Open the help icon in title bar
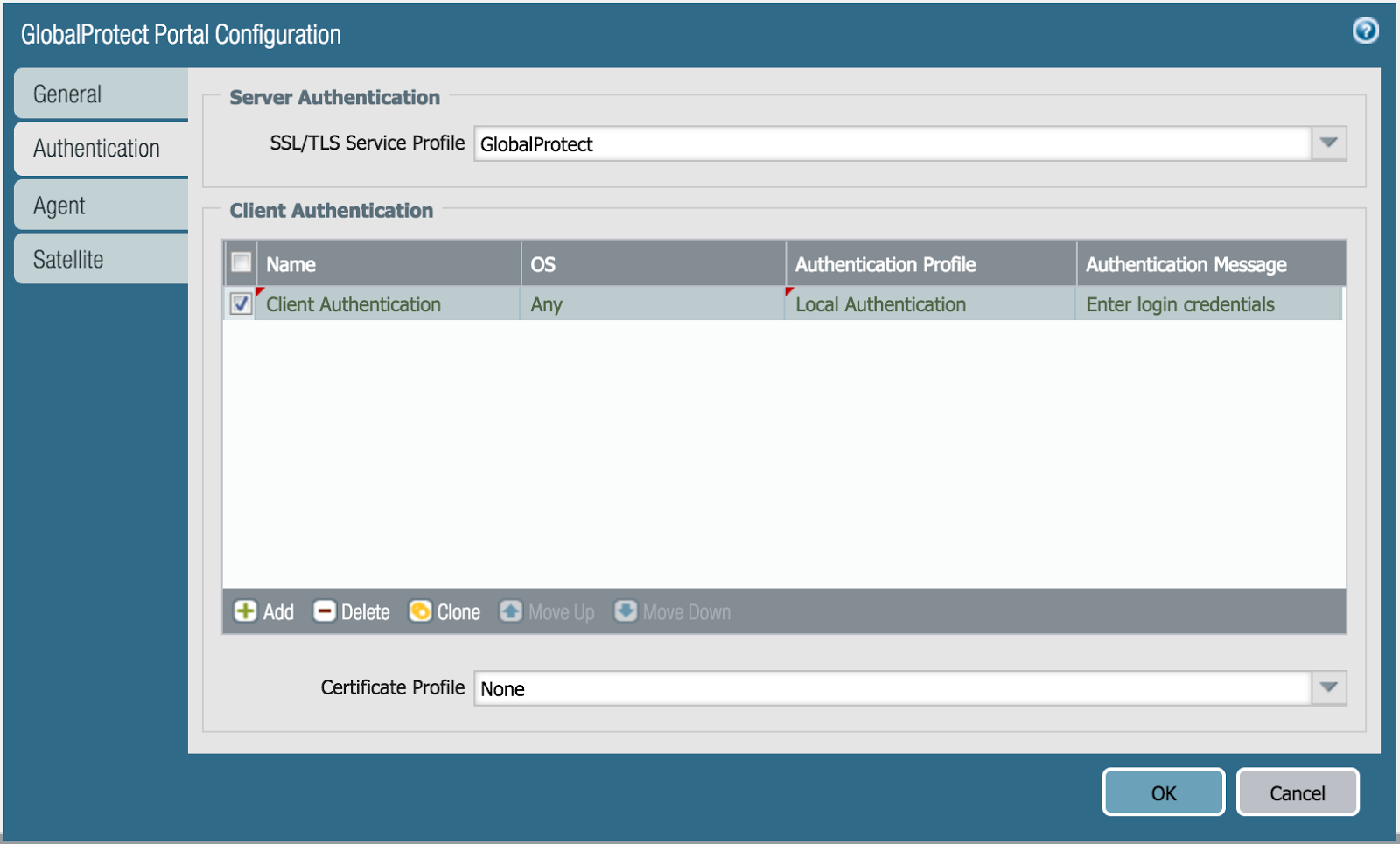 (x=1365, y=31)
